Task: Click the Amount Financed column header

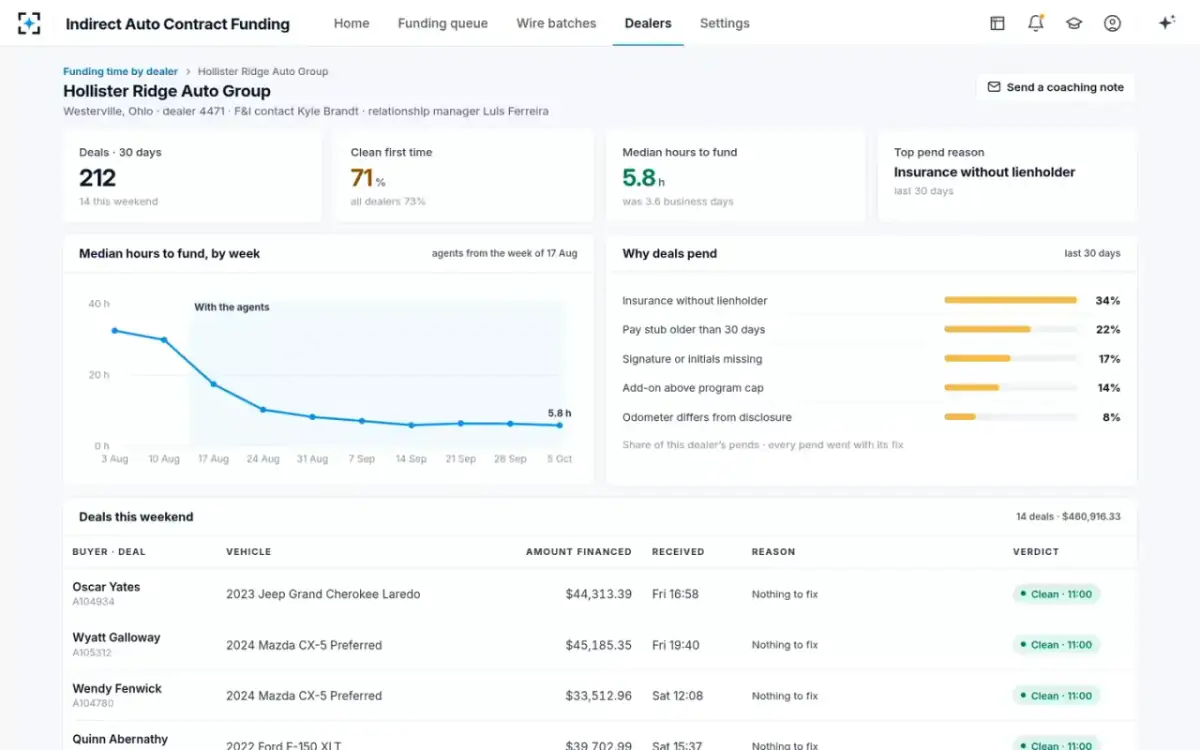Action: click(579, 551)
